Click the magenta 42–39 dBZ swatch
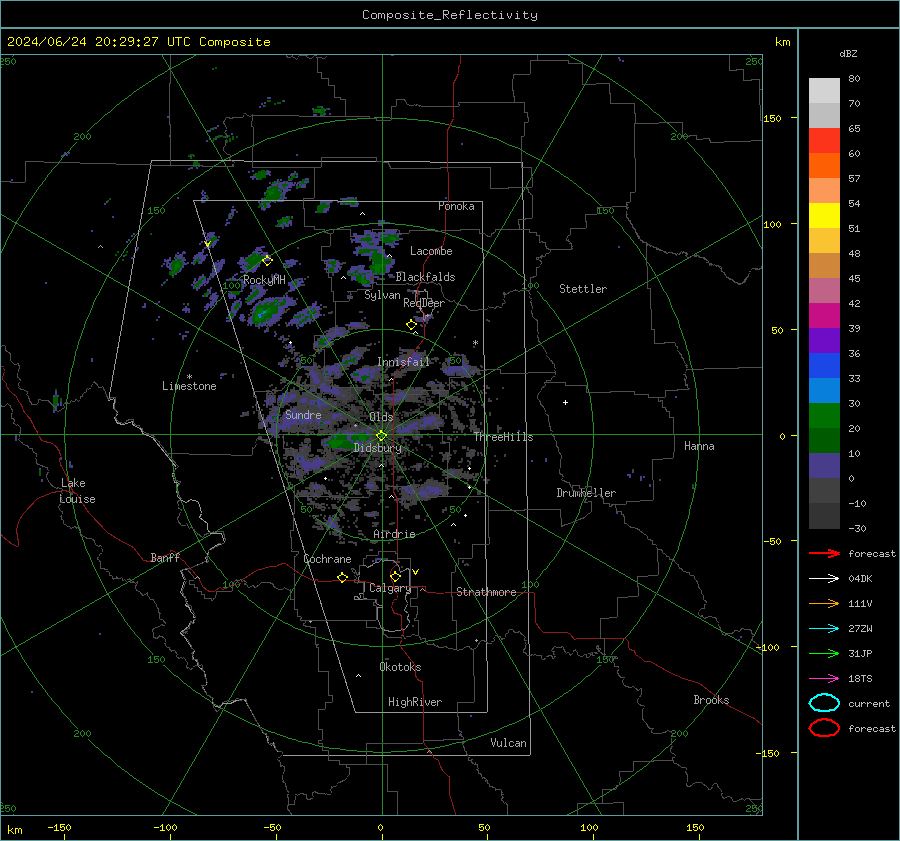 click(x=824, y=316)
